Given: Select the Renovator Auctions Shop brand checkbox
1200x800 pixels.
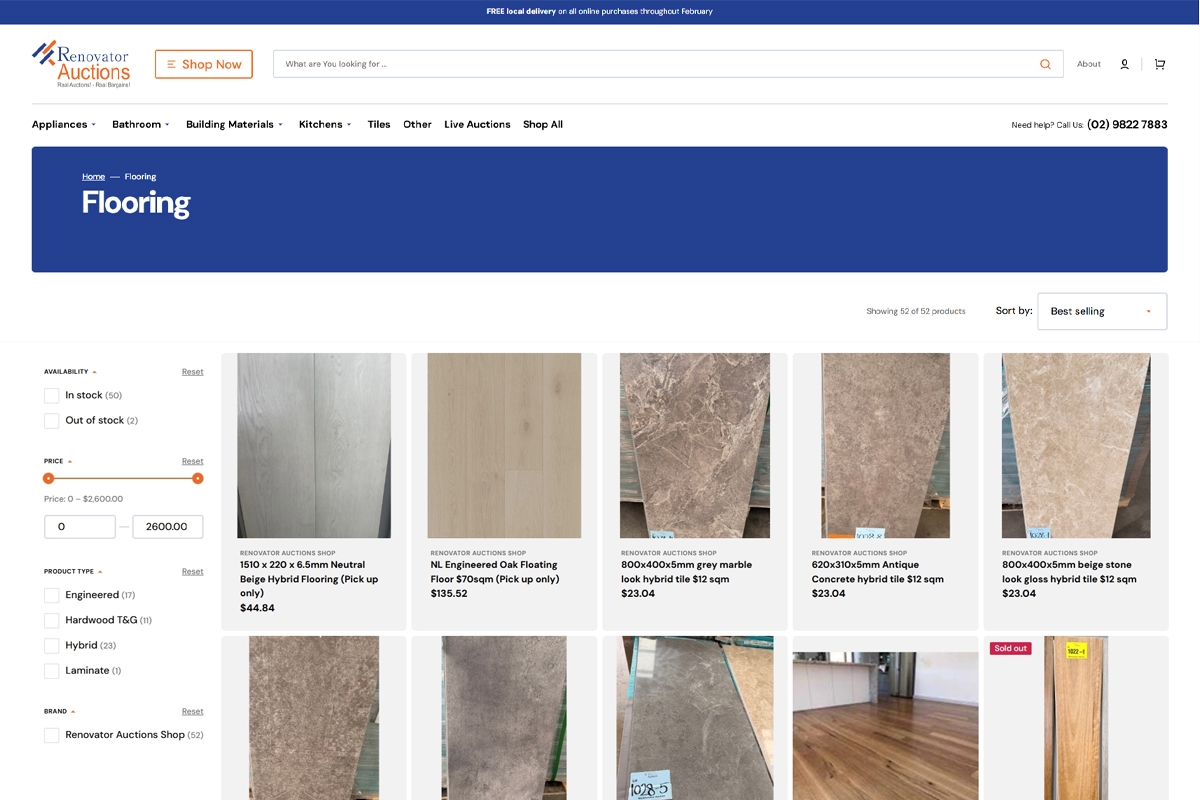Looking at the screenshot, I should click(52, 735).
